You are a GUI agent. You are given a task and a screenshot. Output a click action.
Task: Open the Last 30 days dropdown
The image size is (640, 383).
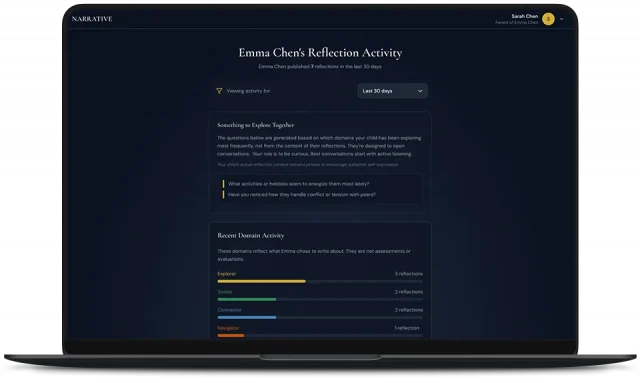[x=393, y=91]
